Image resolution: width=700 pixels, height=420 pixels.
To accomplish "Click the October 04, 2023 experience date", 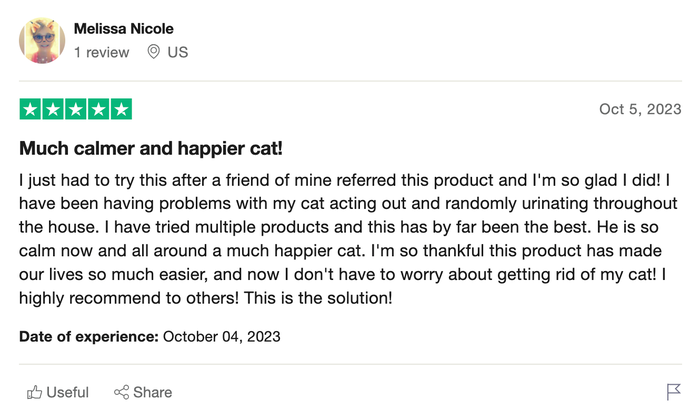I will click(222, 336).
